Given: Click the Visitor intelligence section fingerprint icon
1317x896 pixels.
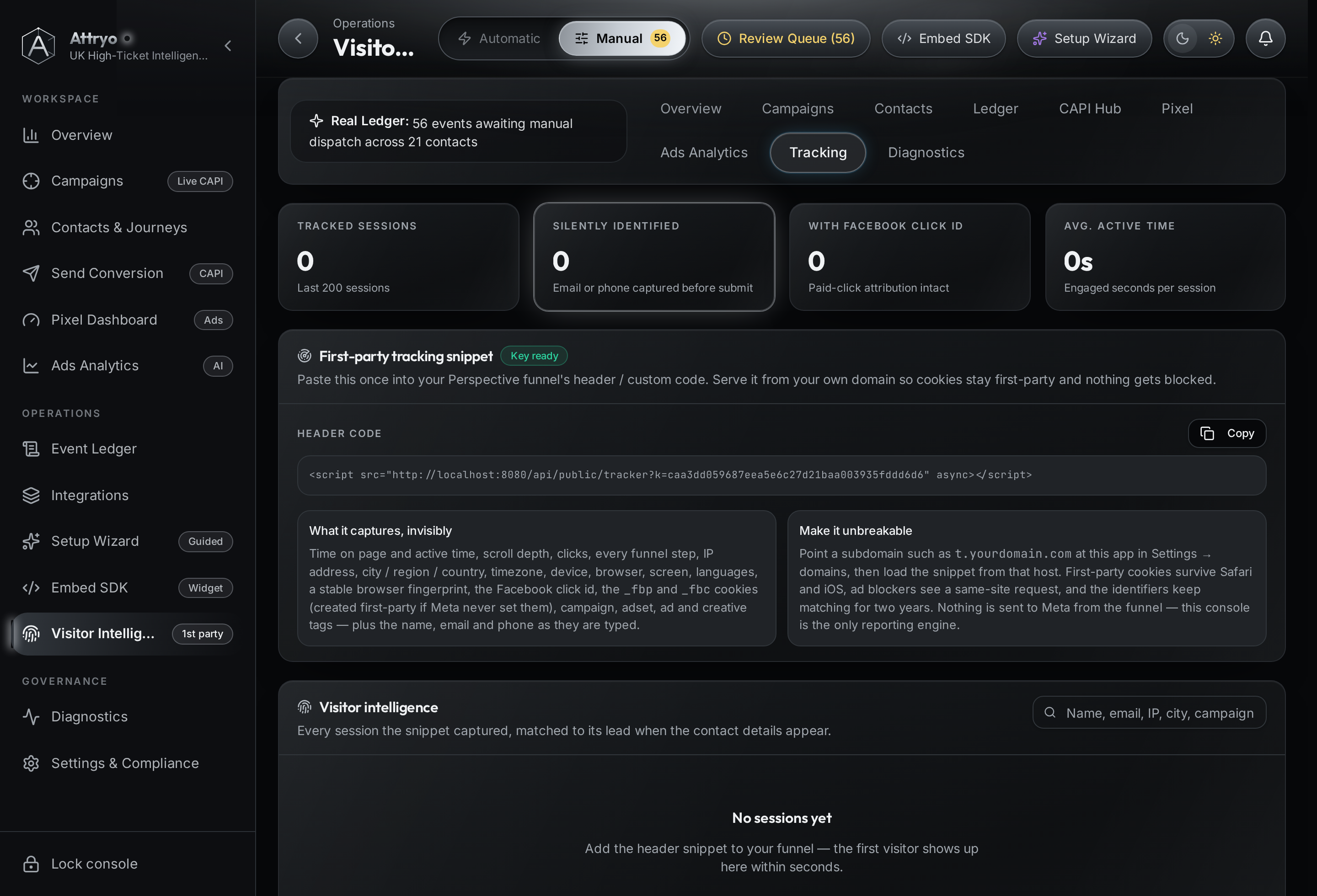Looking at the screenshot, I should click(304, 707).
